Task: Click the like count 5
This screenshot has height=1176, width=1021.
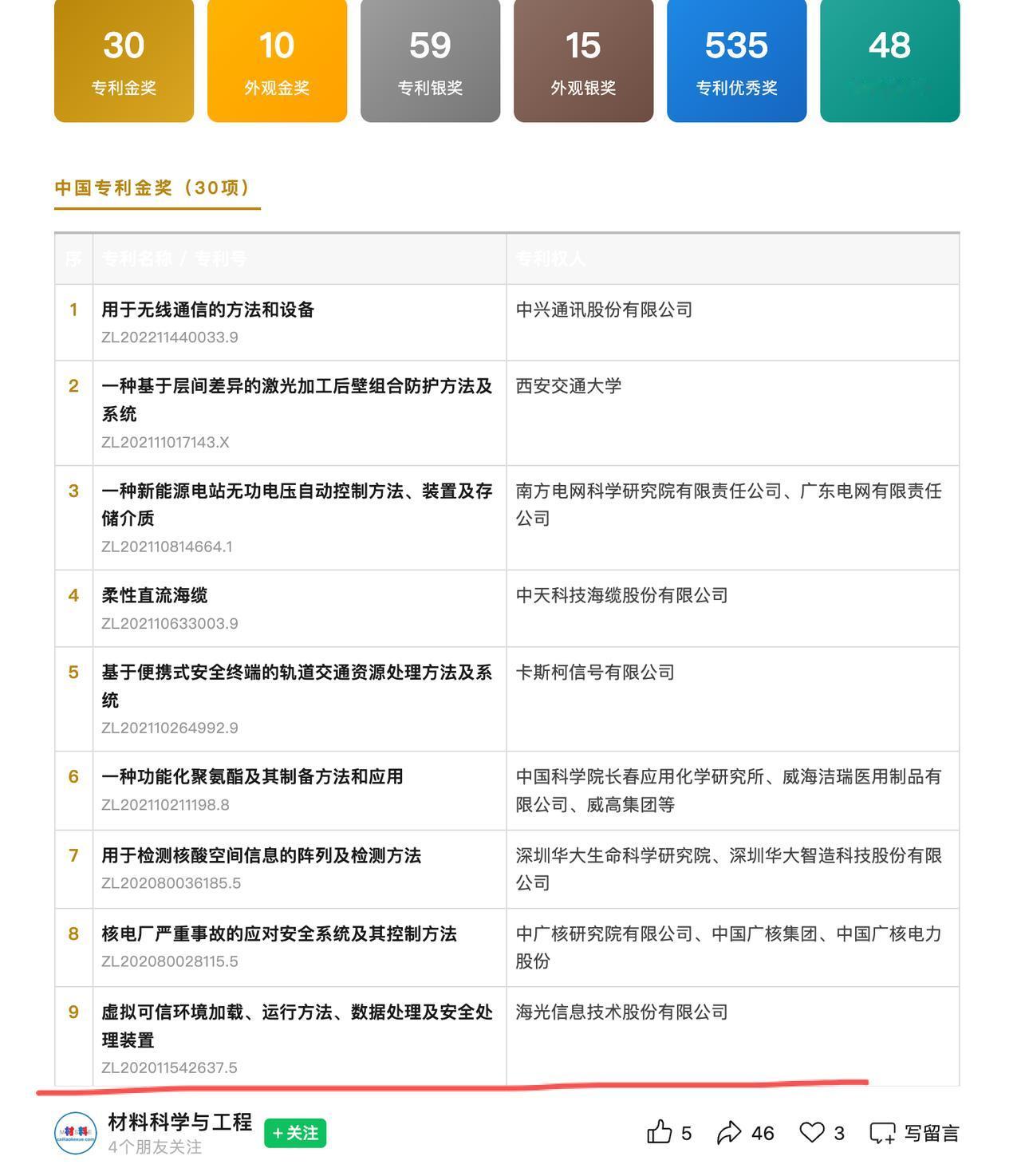Action: tap(686, 1134)
